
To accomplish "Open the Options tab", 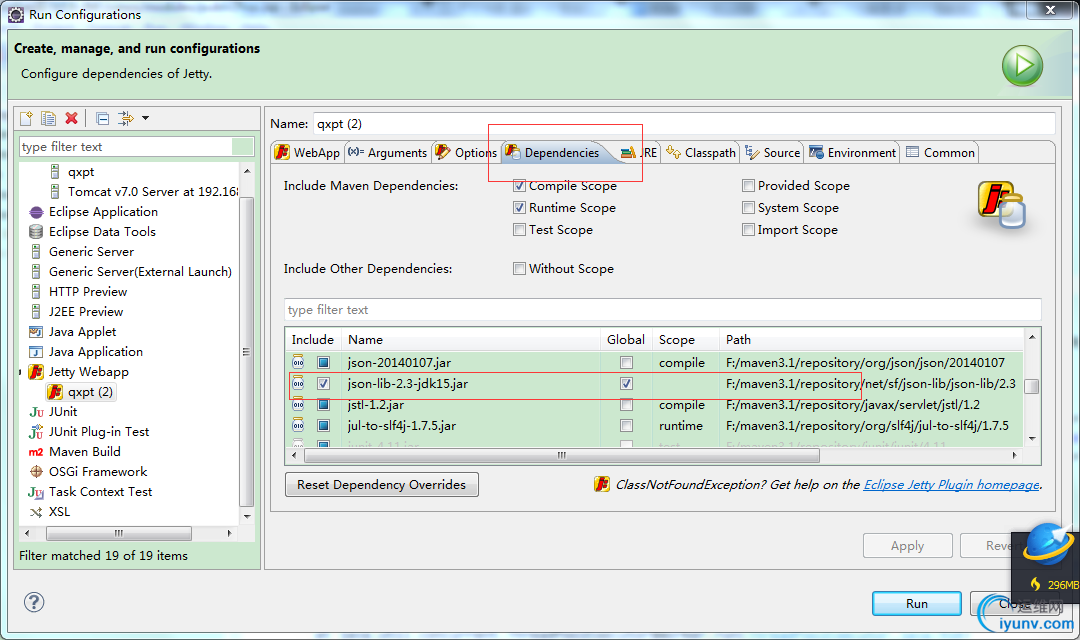I will [466, 153].
